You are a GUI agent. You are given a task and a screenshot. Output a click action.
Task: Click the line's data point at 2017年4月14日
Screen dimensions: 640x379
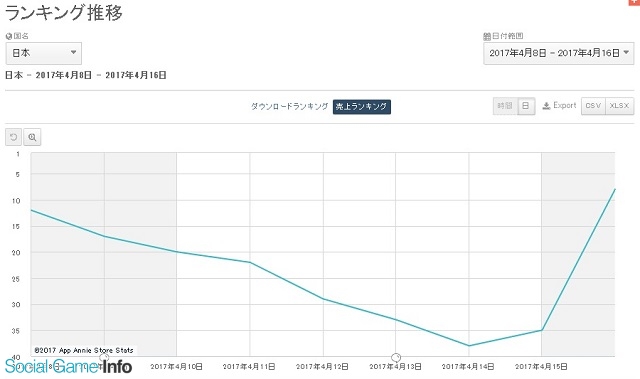click(x=469, y=346)
